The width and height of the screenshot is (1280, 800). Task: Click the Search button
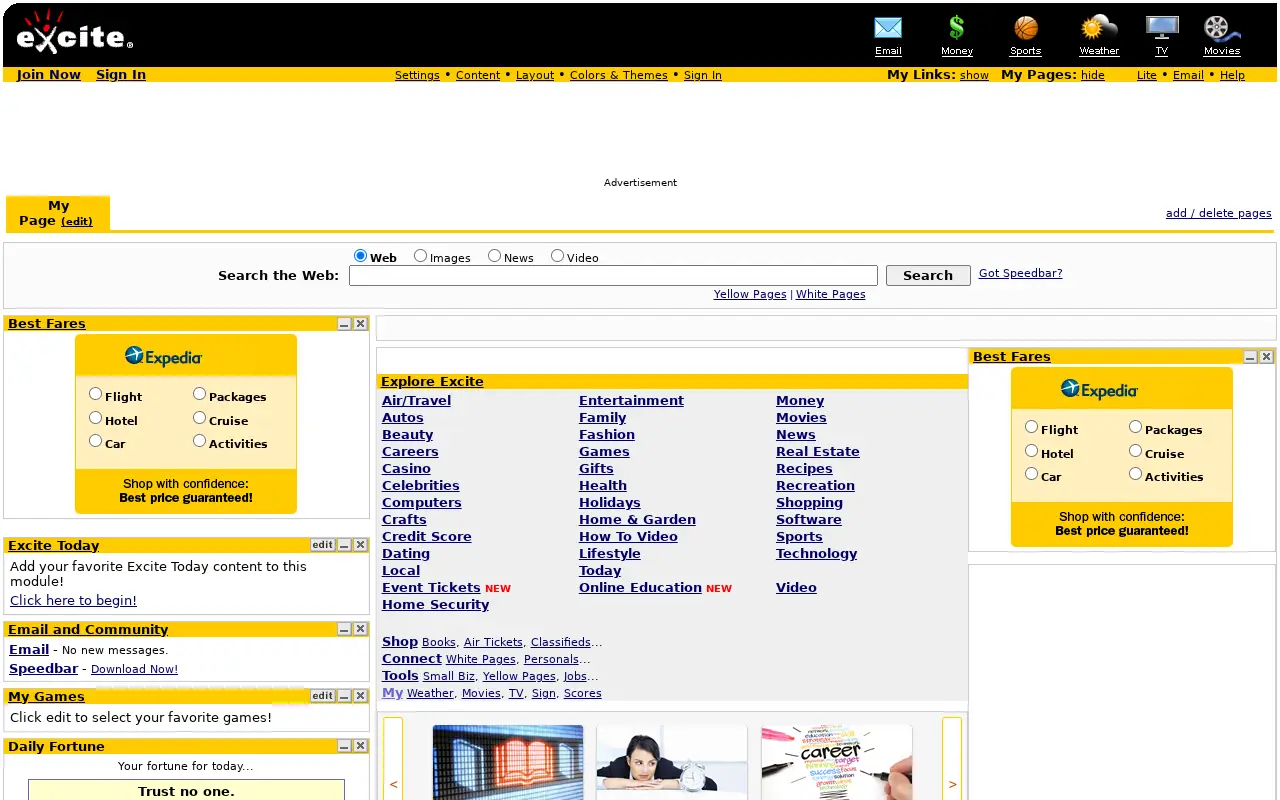point(928,275)
